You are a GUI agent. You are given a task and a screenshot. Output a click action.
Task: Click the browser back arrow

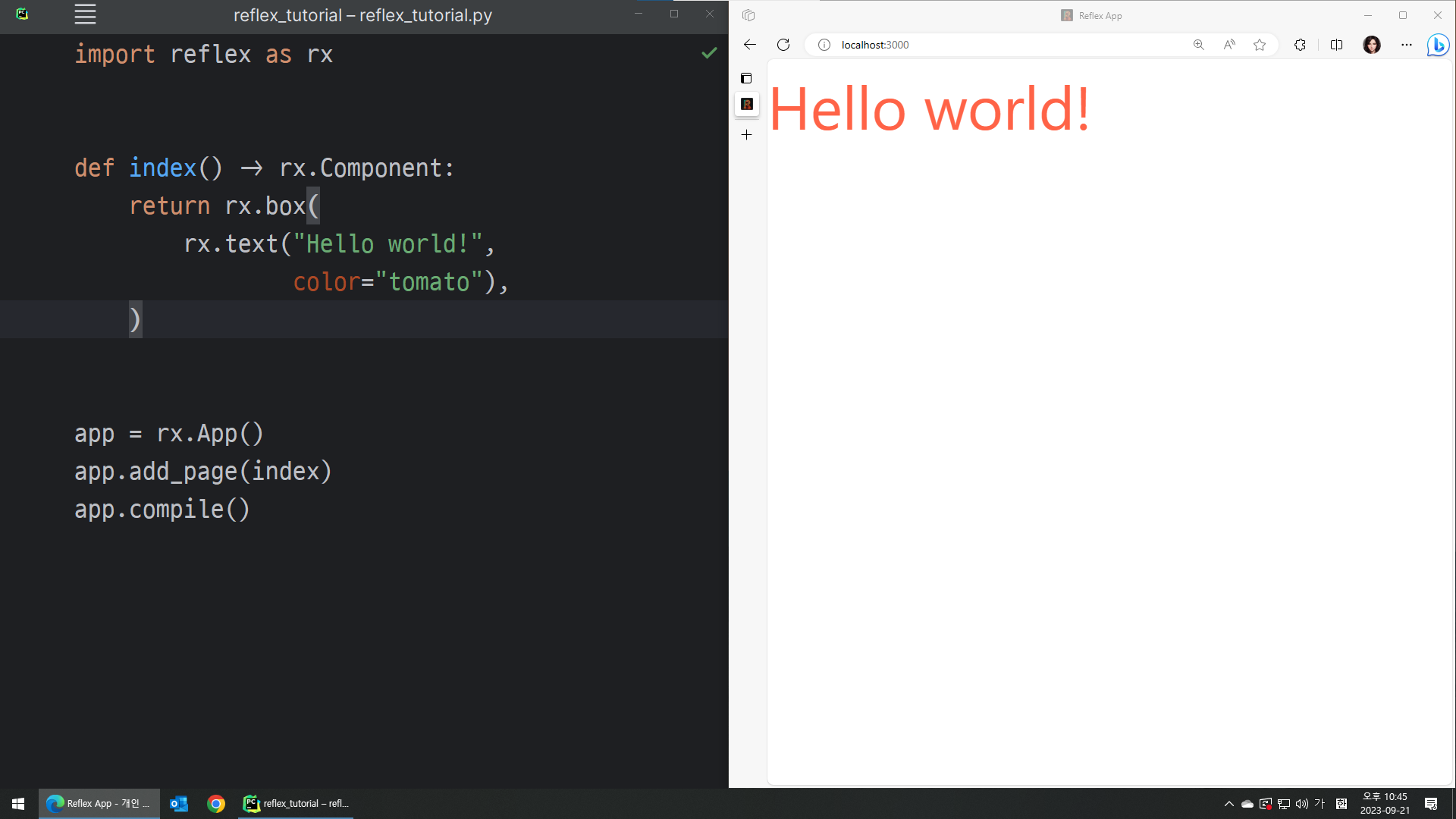[749, 45]
